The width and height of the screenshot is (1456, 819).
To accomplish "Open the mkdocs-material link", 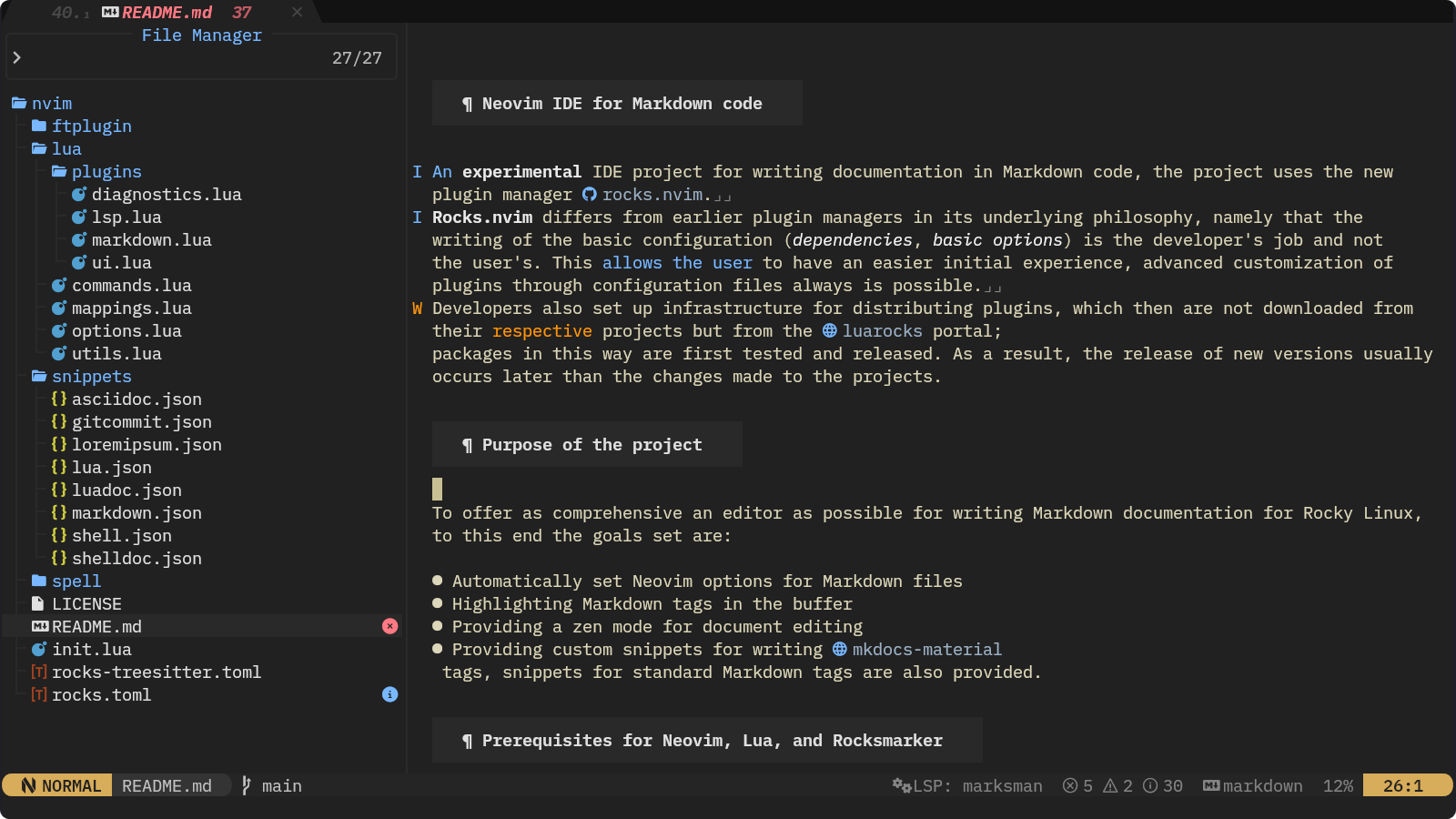I will click(x=926, y=649).
